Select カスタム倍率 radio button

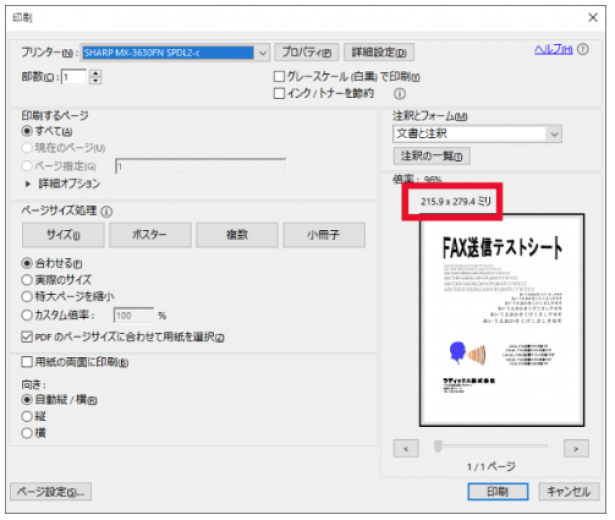(27, 315)
